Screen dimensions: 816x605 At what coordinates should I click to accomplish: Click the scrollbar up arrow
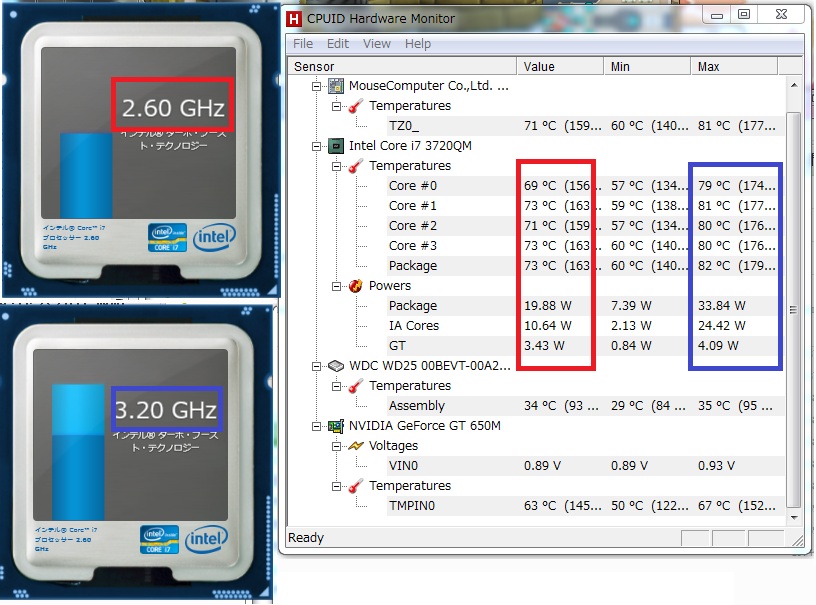(794, 85)
